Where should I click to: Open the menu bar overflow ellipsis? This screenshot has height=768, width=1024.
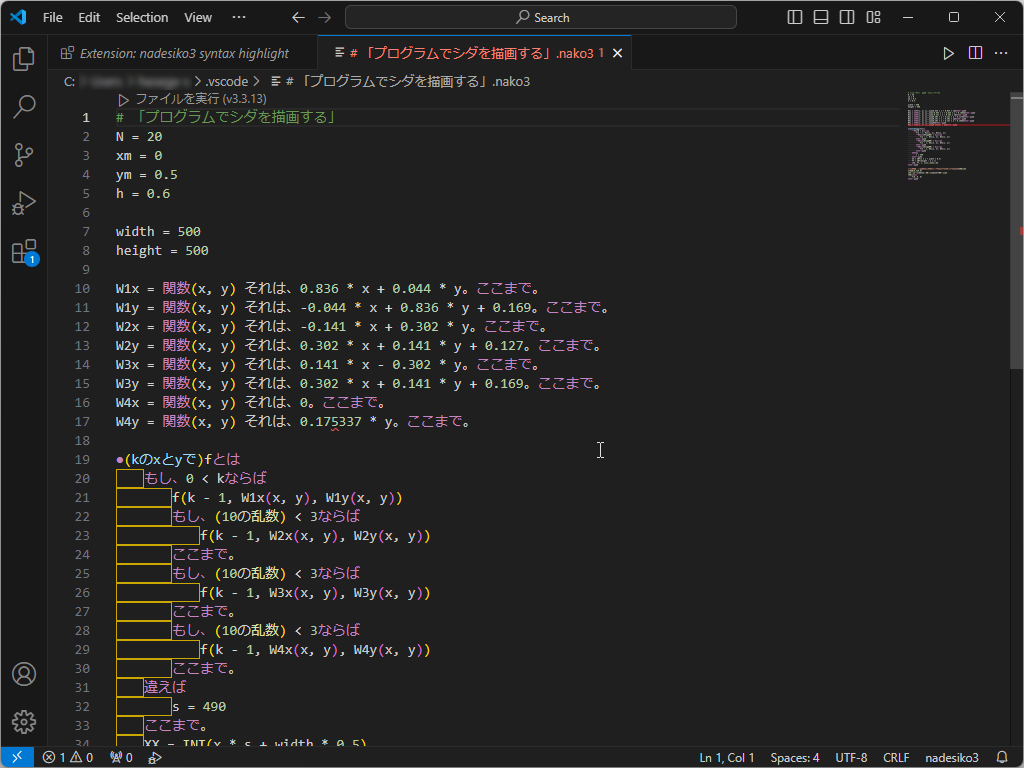tap(239, 17)
